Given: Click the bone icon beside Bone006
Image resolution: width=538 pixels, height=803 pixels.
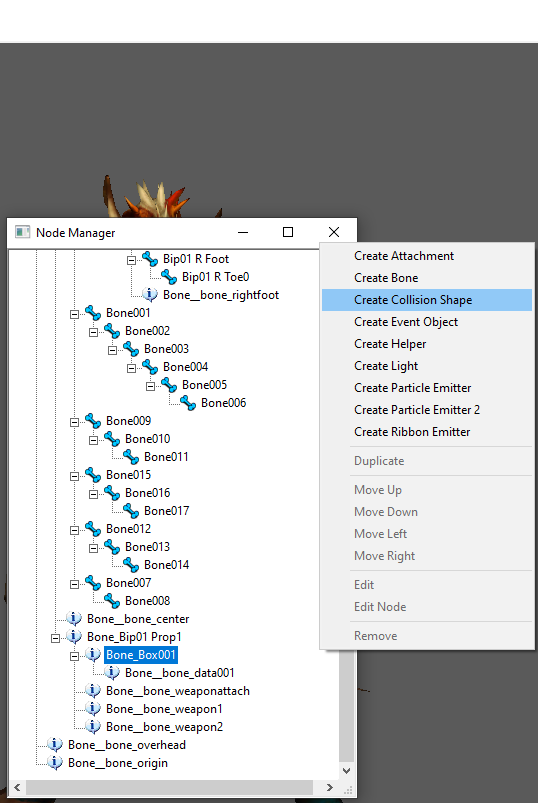Looking at the screenshot, I should click(188, 403).
